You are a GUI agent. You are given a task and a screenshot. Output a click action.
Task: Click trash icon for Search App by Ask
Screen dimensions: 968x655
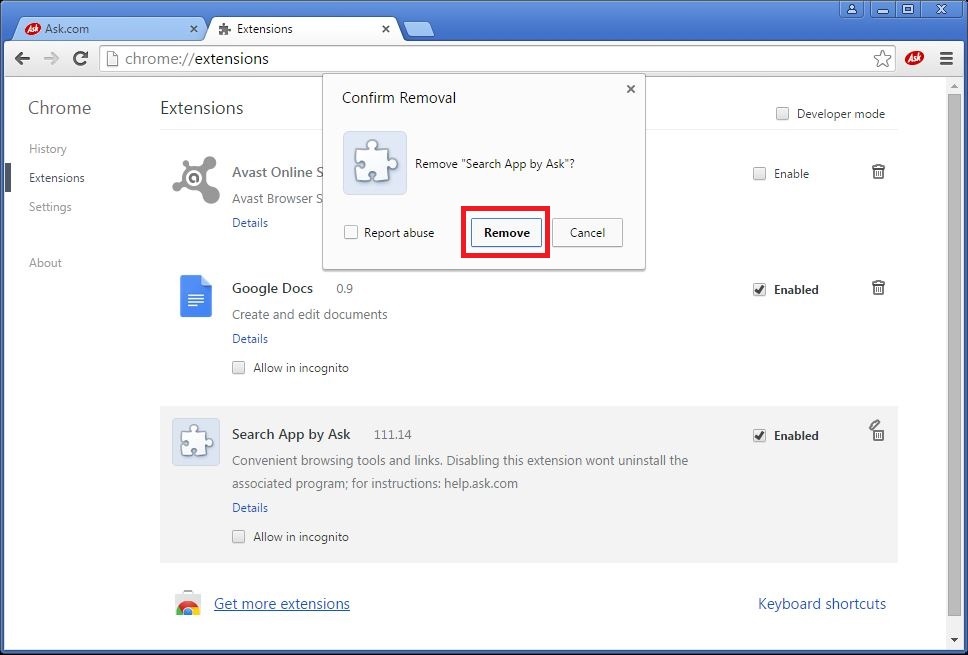tap(877, 430)
